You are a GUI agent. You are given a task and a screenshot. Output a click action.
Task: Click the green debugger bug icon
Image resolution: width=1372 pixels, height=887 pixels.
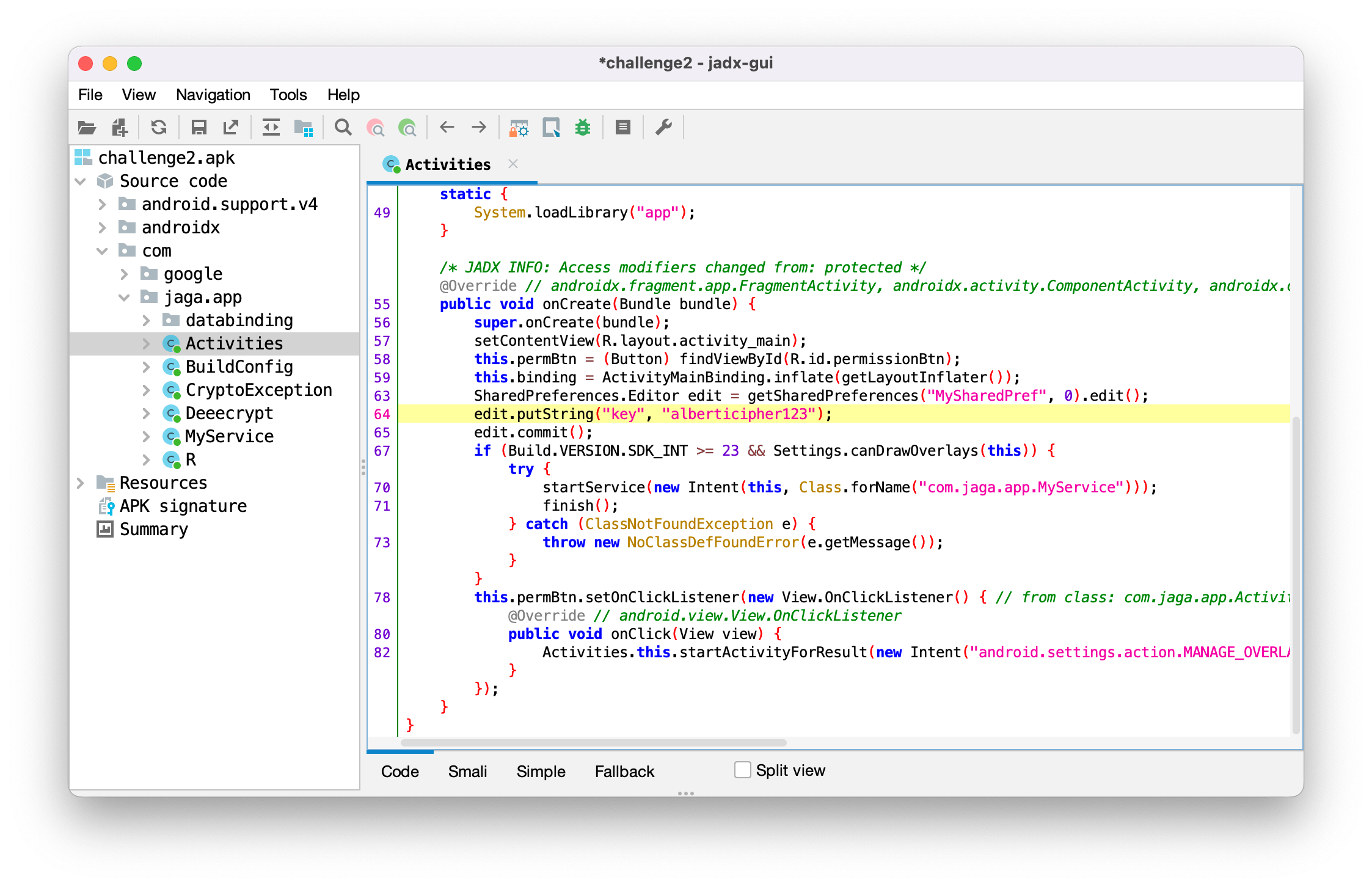pos(583,128)
